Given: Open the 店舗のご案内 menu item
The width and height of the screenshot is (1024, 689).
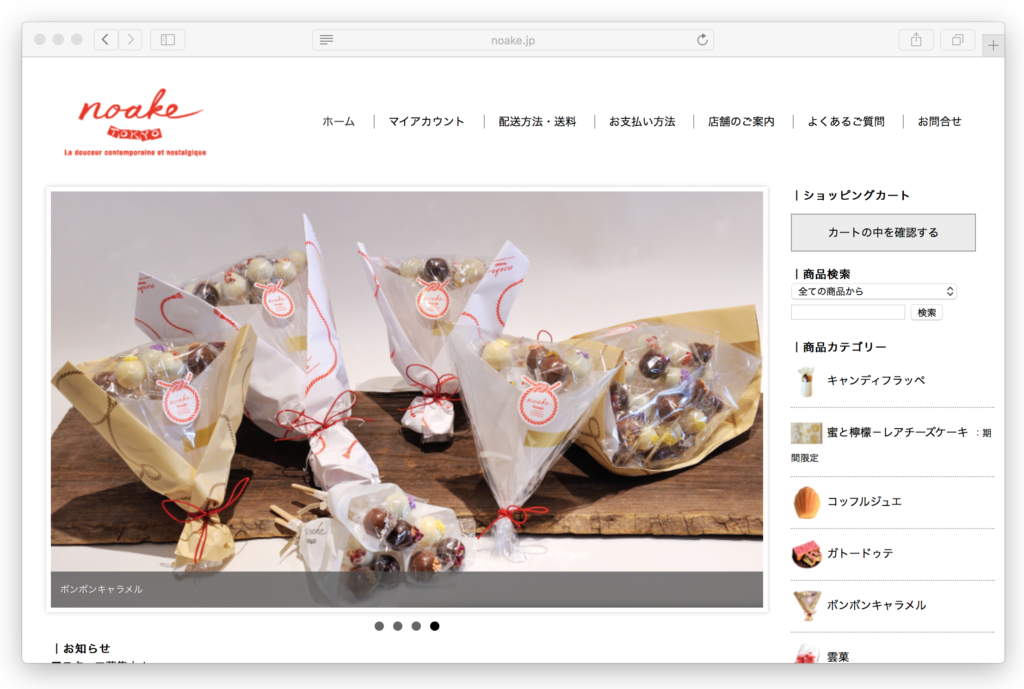Looking at the screenshot, I should (x=741, y=121).
